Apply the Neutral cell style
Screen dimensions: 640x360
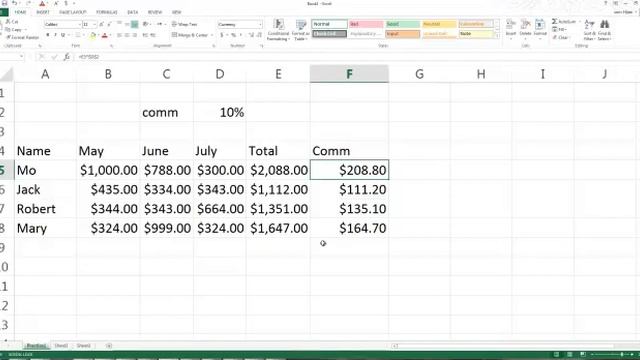[439, 24]
